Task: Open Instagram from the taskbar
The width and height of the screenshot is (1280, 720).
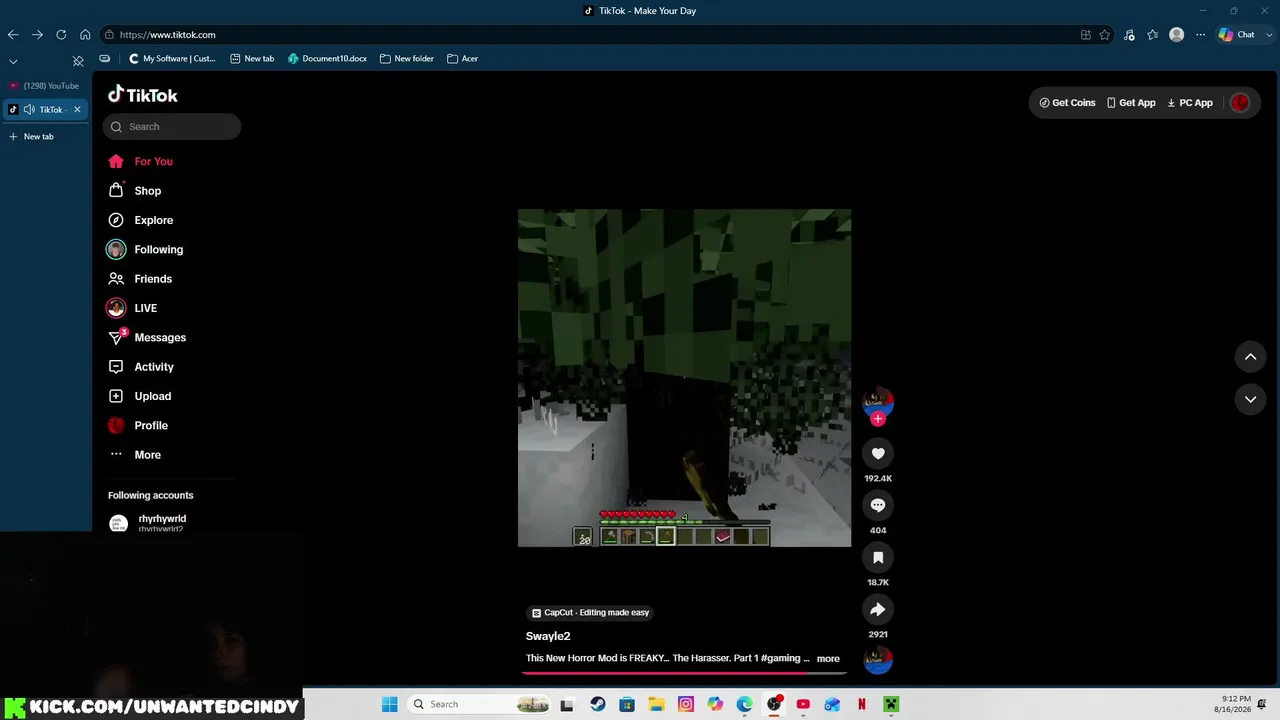Action: click(x=686, y=704)
